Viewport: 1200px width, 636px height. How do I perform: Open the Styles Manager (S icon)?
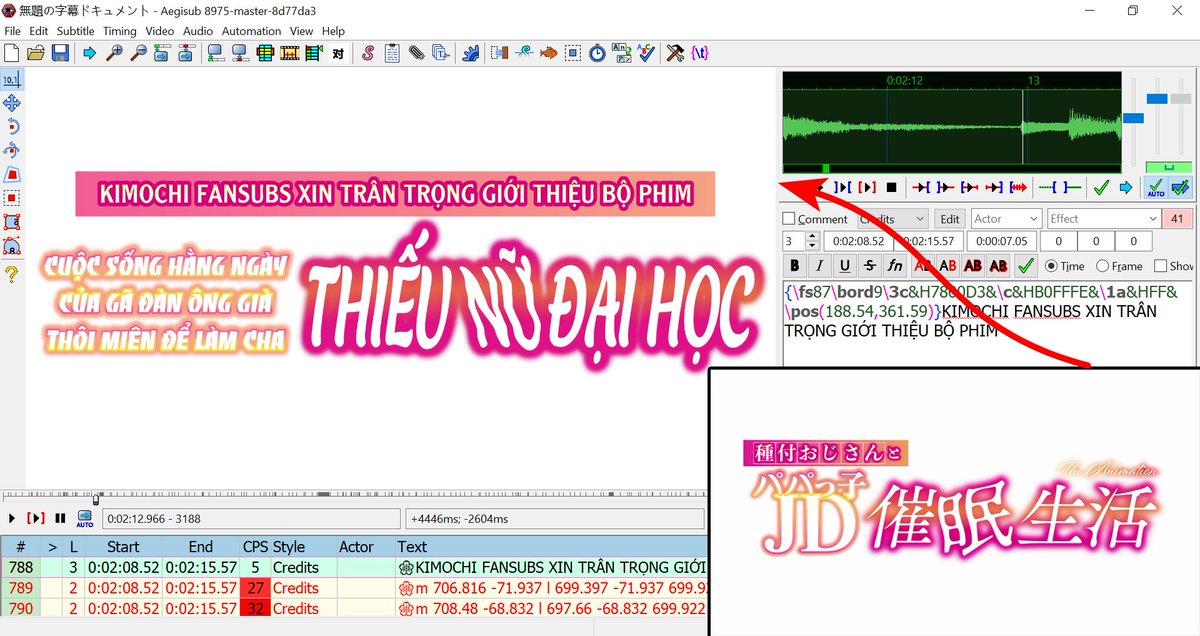[368, 52]
